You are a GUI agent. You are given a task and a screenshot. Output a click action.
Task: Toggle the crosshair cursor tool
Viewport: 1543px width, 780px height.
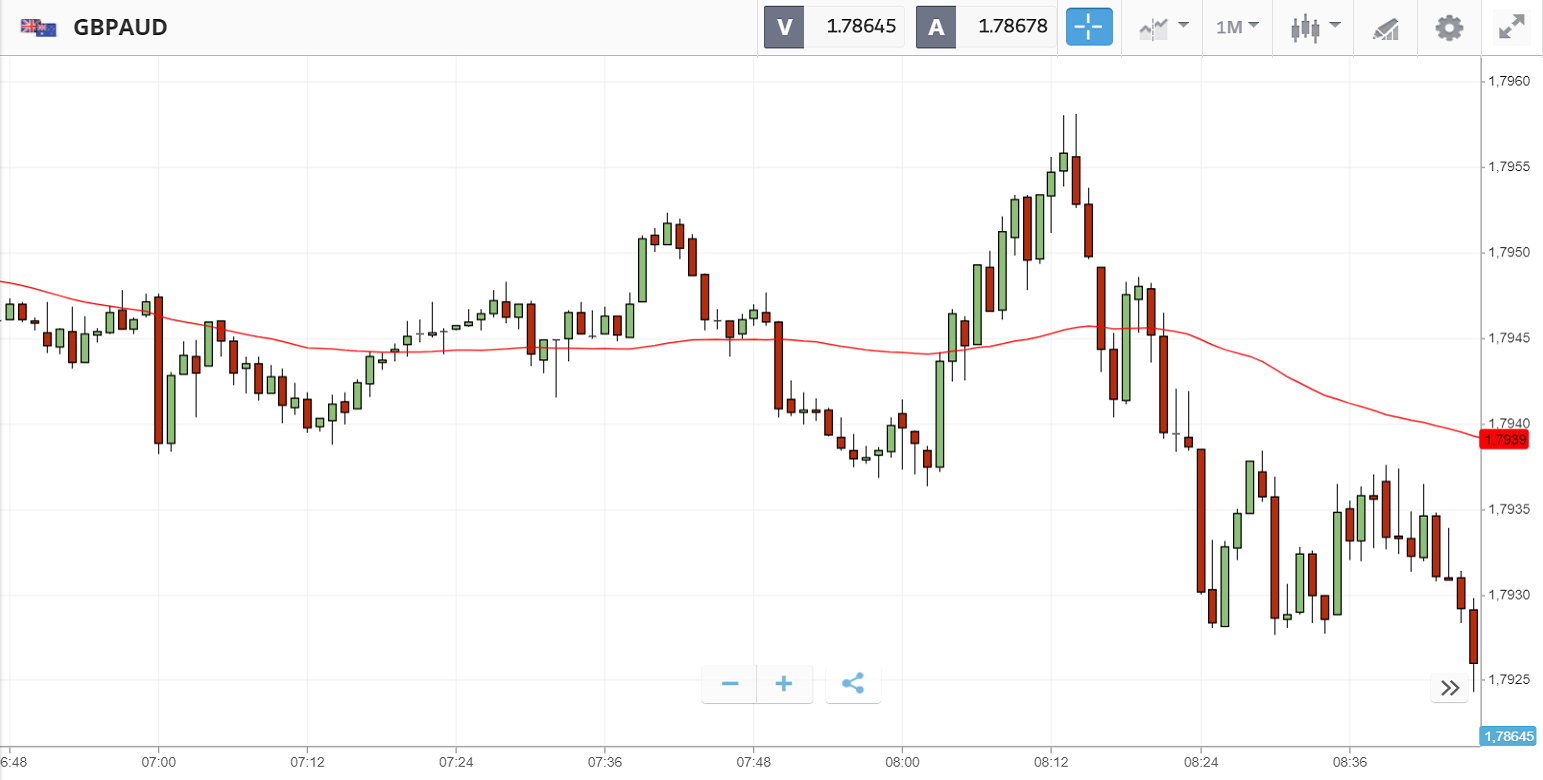pos(1089,27)
